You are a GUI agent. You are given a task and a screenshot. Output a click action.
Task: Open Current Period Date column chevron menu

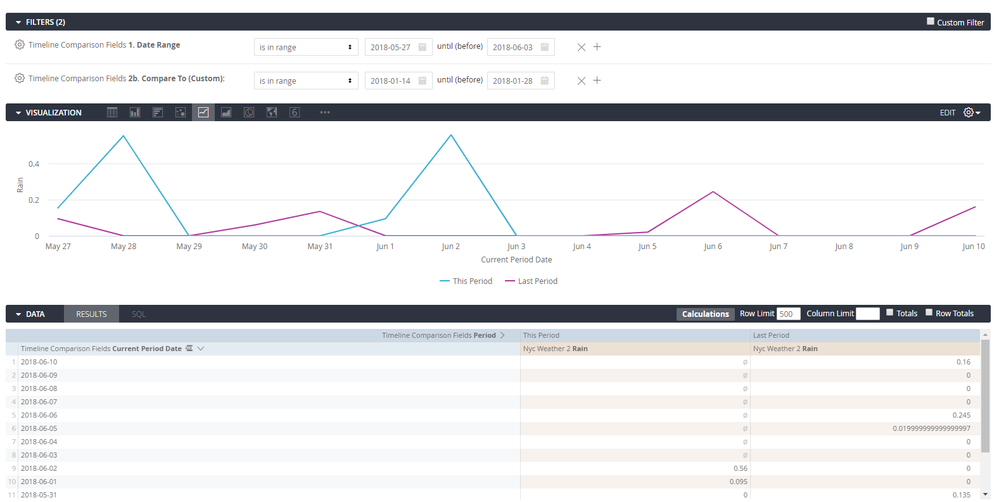[x=201, y=348]
